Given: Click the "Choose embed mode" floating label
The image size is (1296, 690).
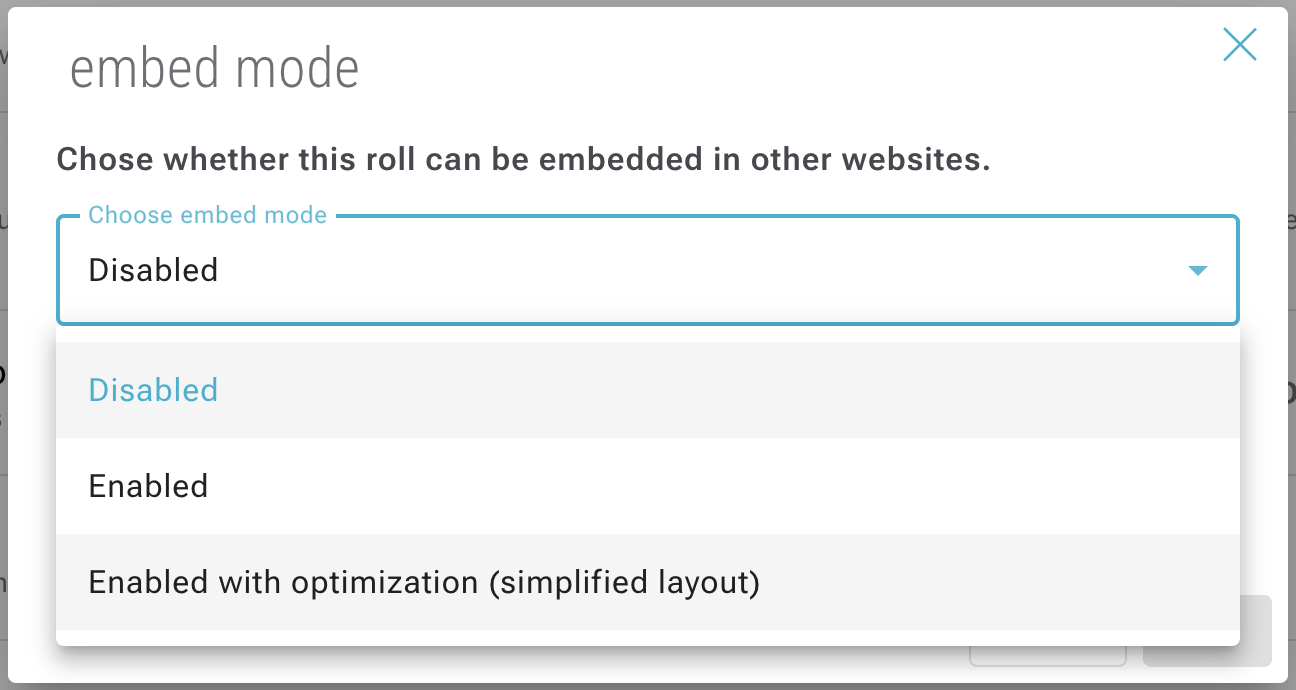Looking at the screenshot, I should pyautogui.click(x=207, y=215).
